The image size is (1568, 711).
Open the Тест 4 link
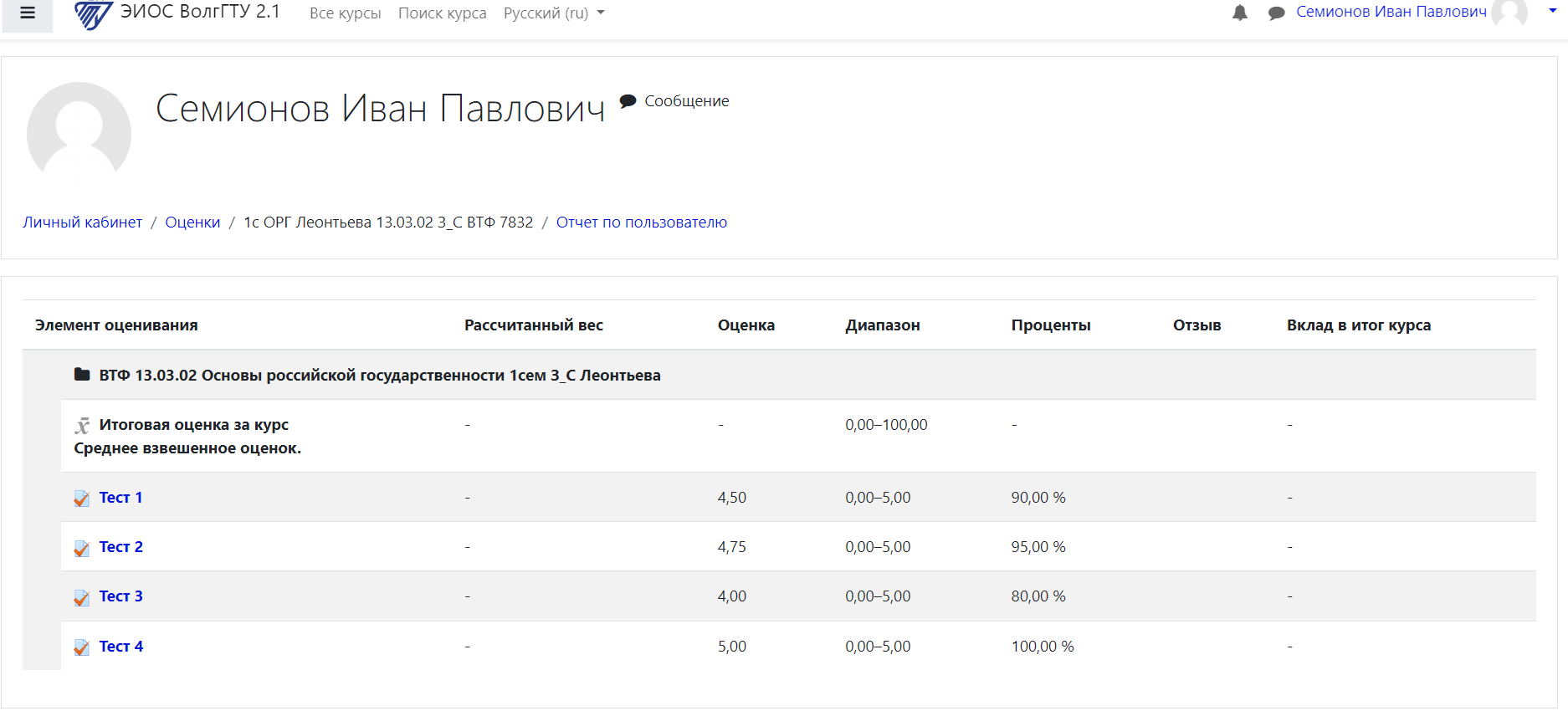pyautogui.click(x=120, y=647)
